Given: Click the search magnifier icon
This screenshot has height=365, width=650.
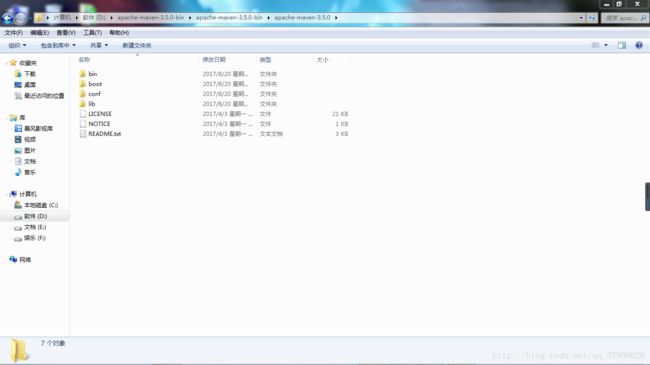Looking at the screenshot, I should (x=643, y=18).
